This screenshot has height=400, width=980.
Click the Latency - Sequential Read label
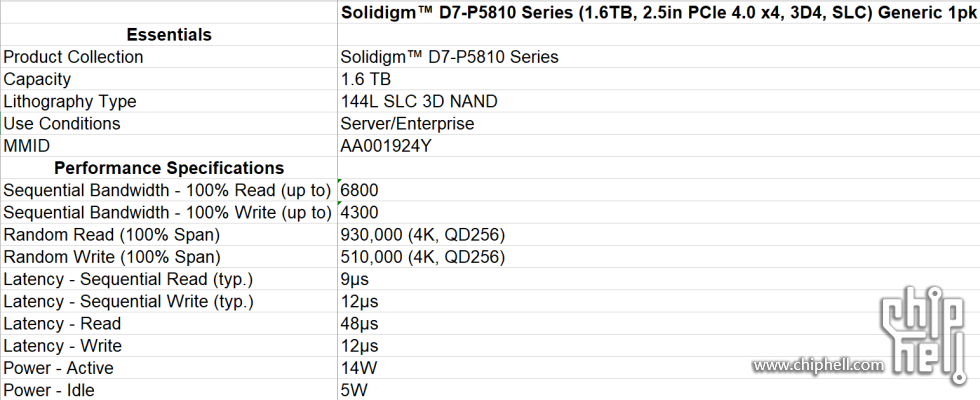pyautogui.click(x=128, y=279)
